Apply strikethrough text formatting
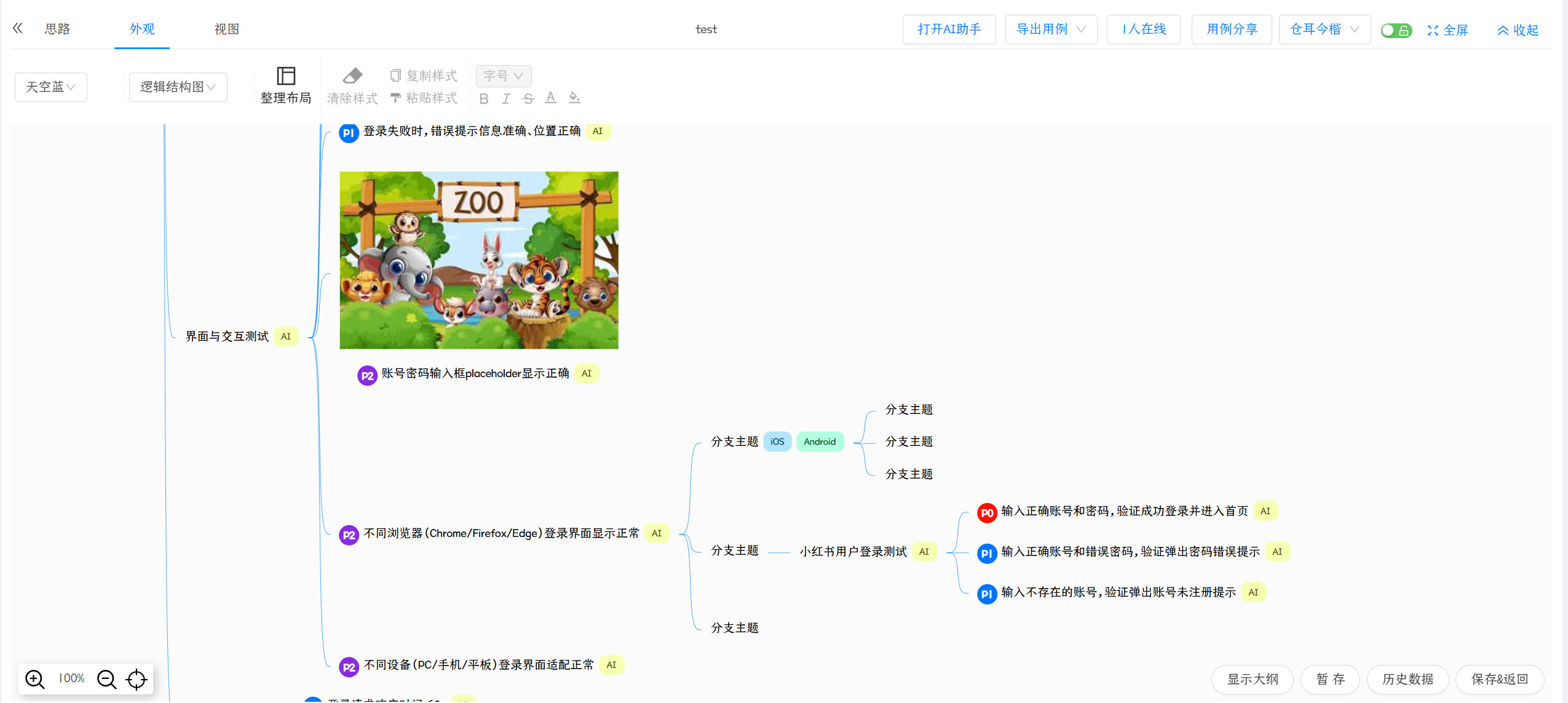The width and height of the screenshot is (1568, 703). [528, 99]
